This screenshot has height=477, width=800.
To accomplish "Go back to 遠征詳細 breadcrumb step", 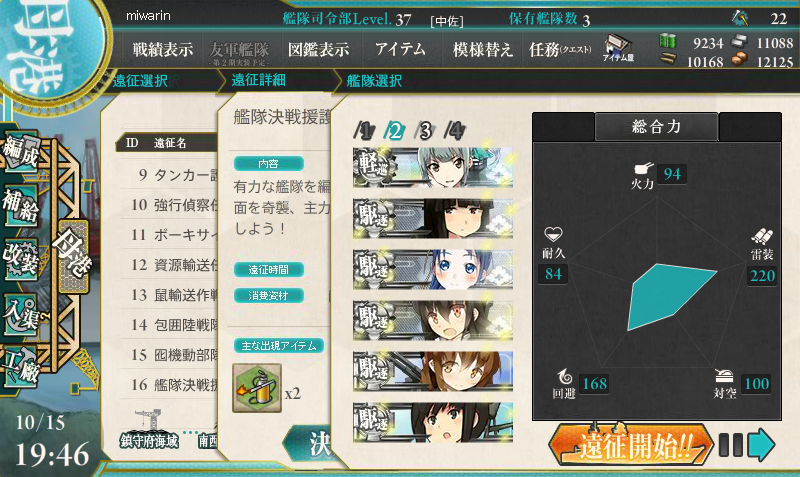I will 258,80.
